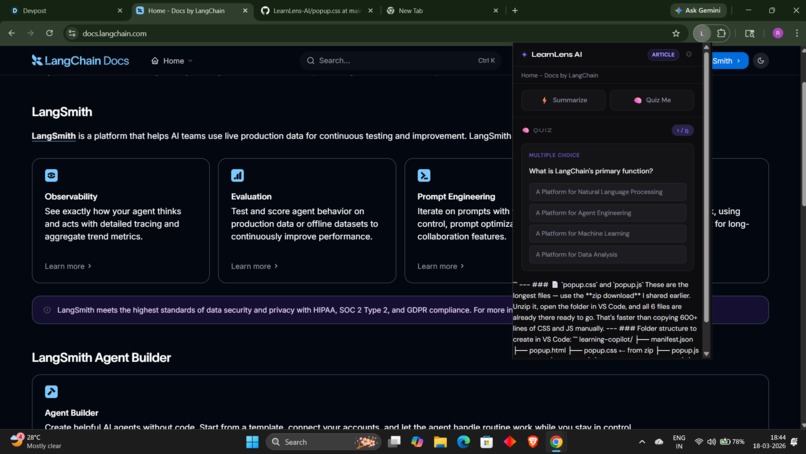Close the Devpost tab
The height and width of the screenshot is (454, 806).
[x=120, y=10]
